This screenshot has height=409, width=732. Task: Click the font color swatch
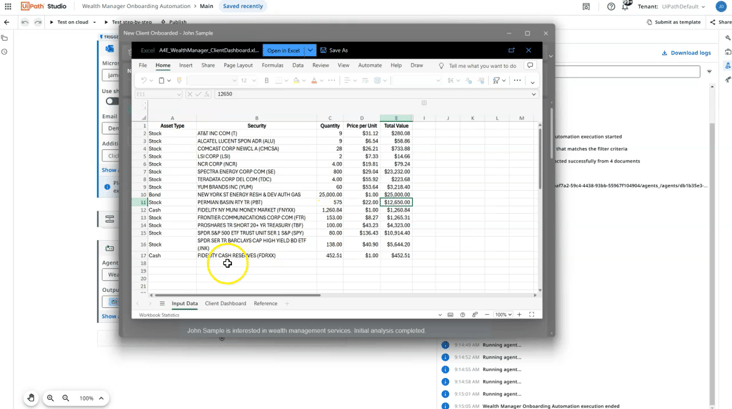coord(314,80)
